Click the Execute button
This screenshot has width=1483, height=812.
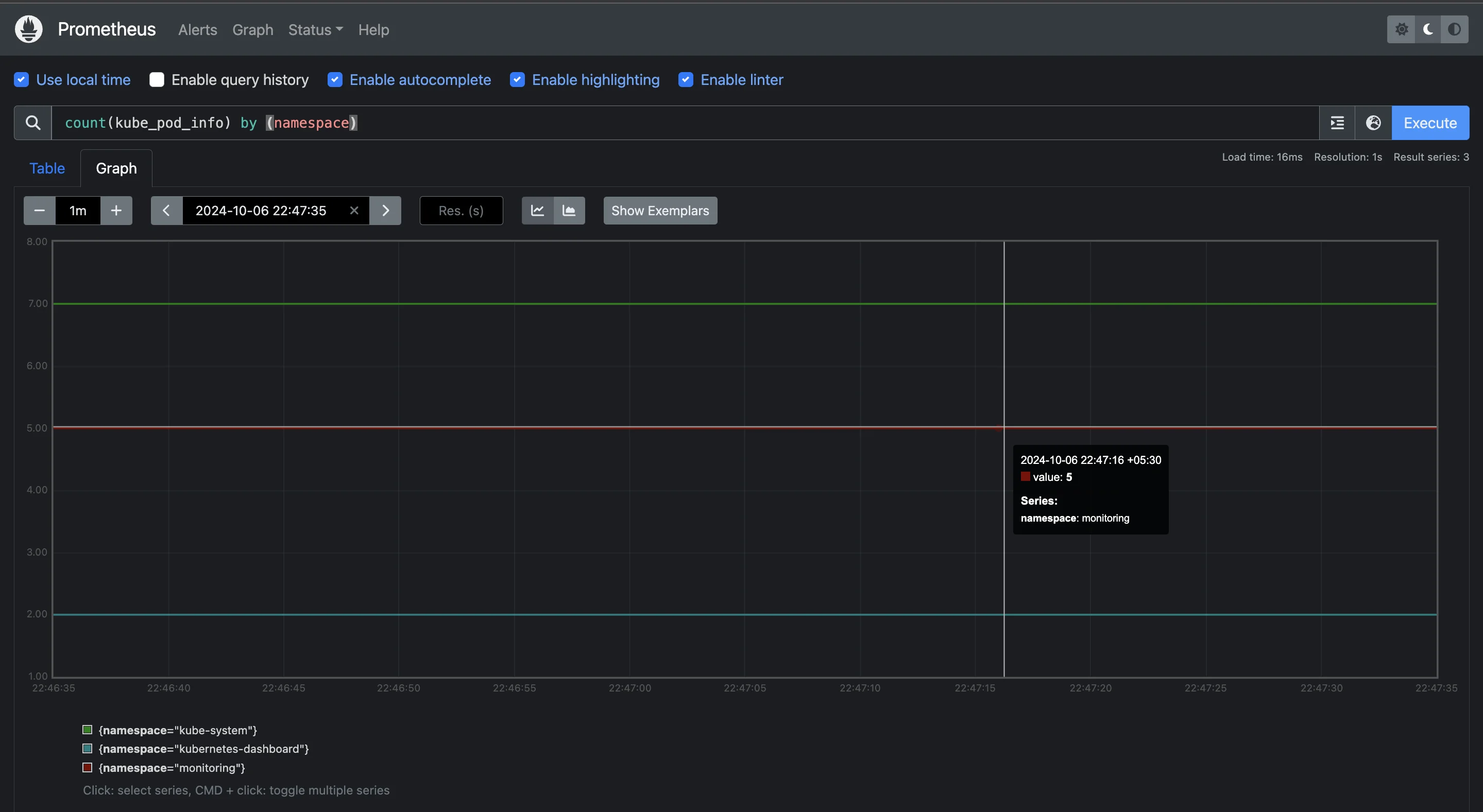pos(1430,123)
